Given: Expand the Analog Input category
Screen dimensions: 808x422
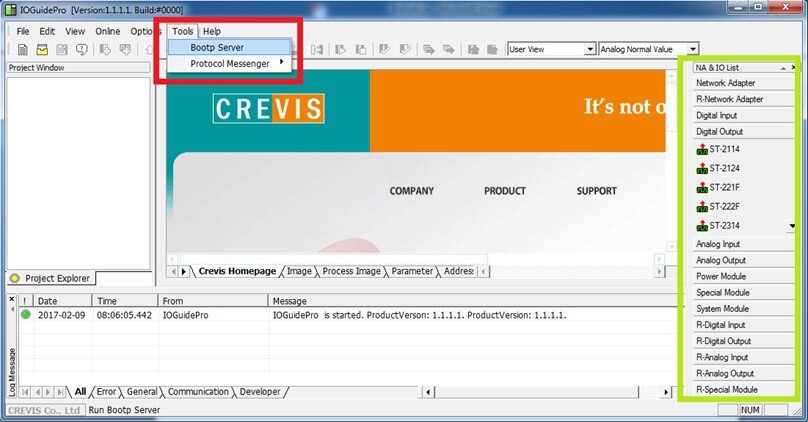Looking at the screenshot, I should (x=744, y=244).
